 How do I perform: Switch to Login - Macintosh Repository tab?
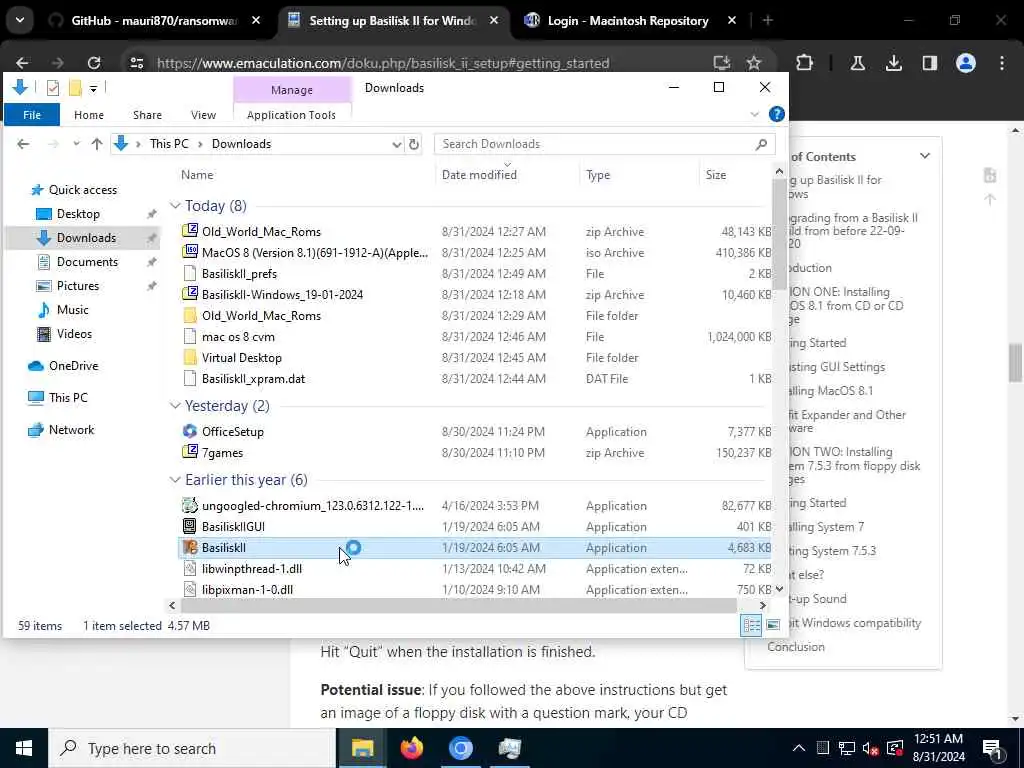628,21
